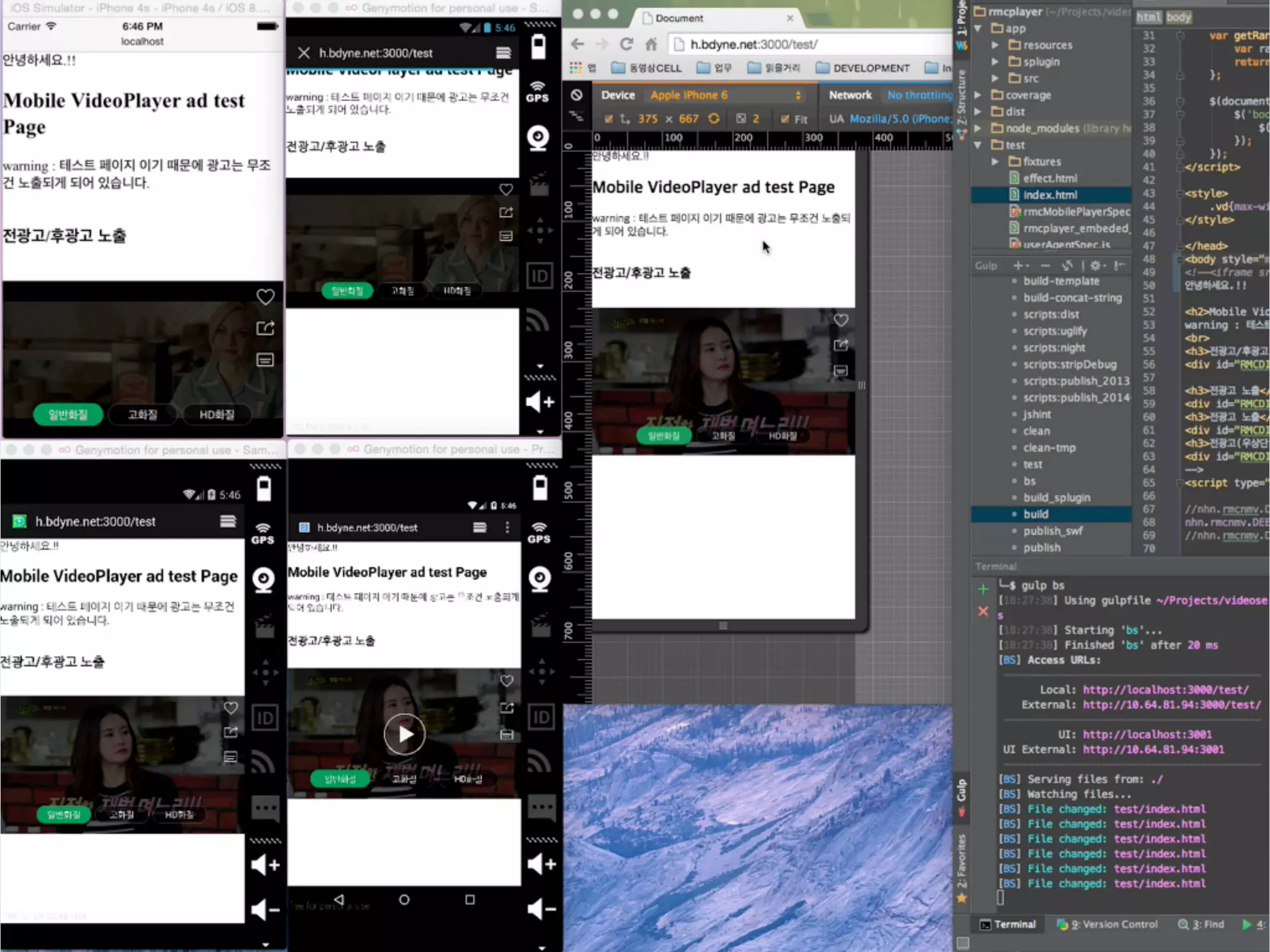Swap device dimensions rotate icon
Viewport: 1270px width, 952px height.
click(x=714, y=118)
